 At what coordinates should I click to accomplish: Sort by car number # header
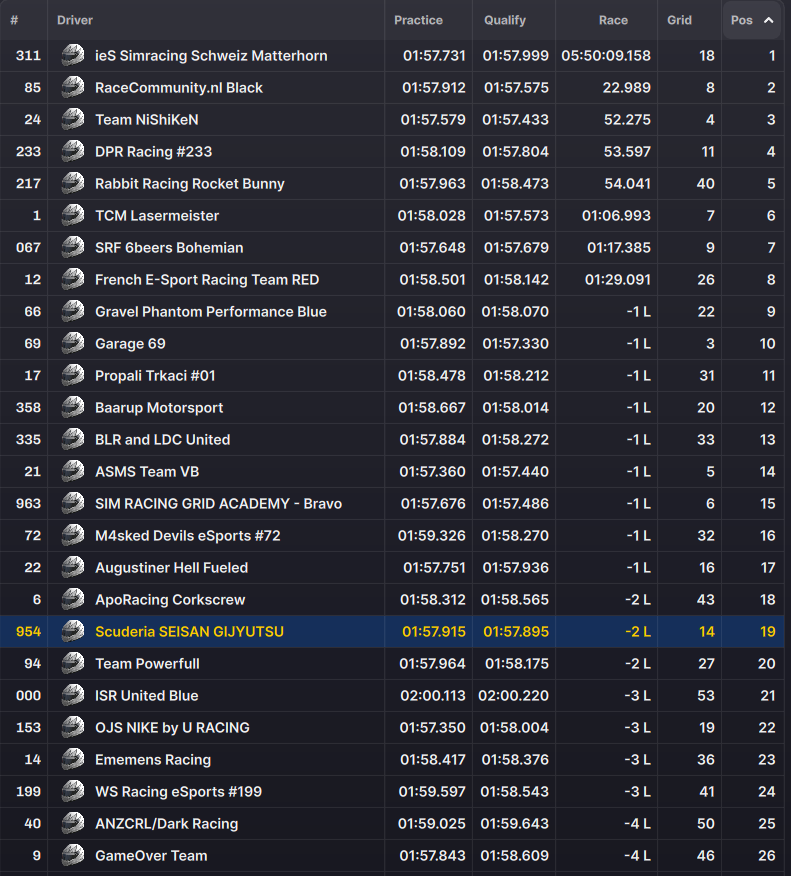click(x=14, y=20)
